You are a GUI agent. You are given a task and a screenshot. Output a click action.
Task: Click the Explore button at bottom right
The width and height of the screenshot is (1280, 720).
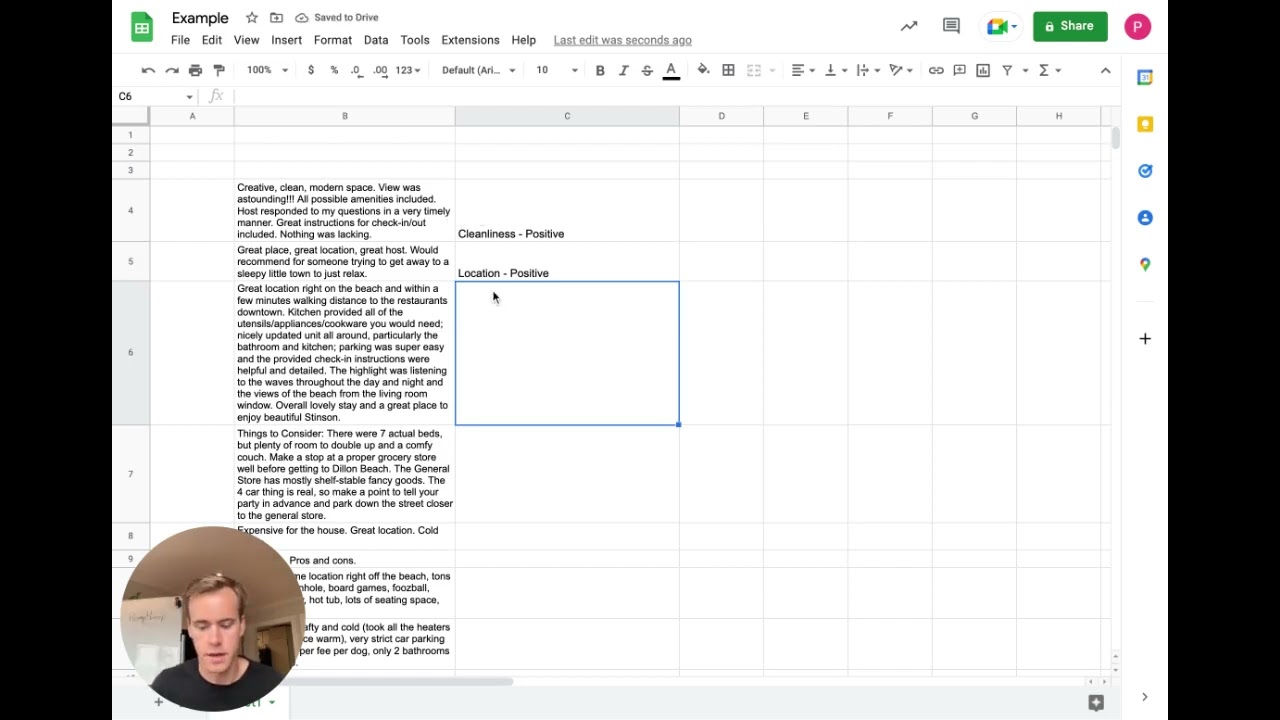point(1096,703)
